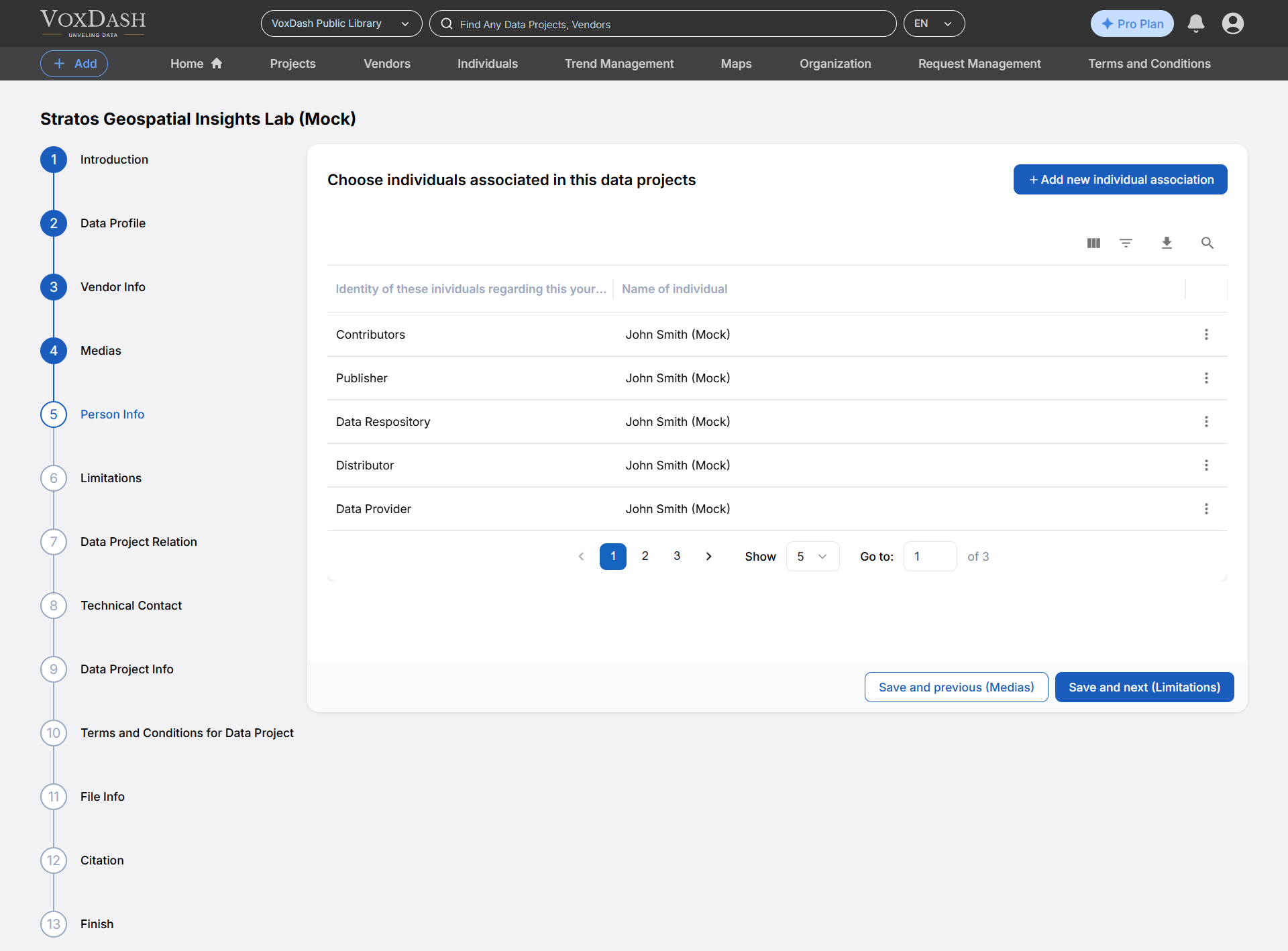Click the table search magnifier icon
This screenshot has width=1288, height=951.
(1207, 243)
